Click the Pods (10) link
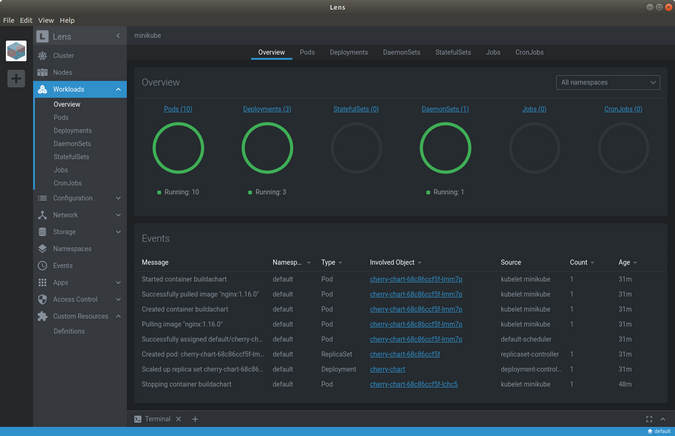675x436 pixels. click(178, 109)
